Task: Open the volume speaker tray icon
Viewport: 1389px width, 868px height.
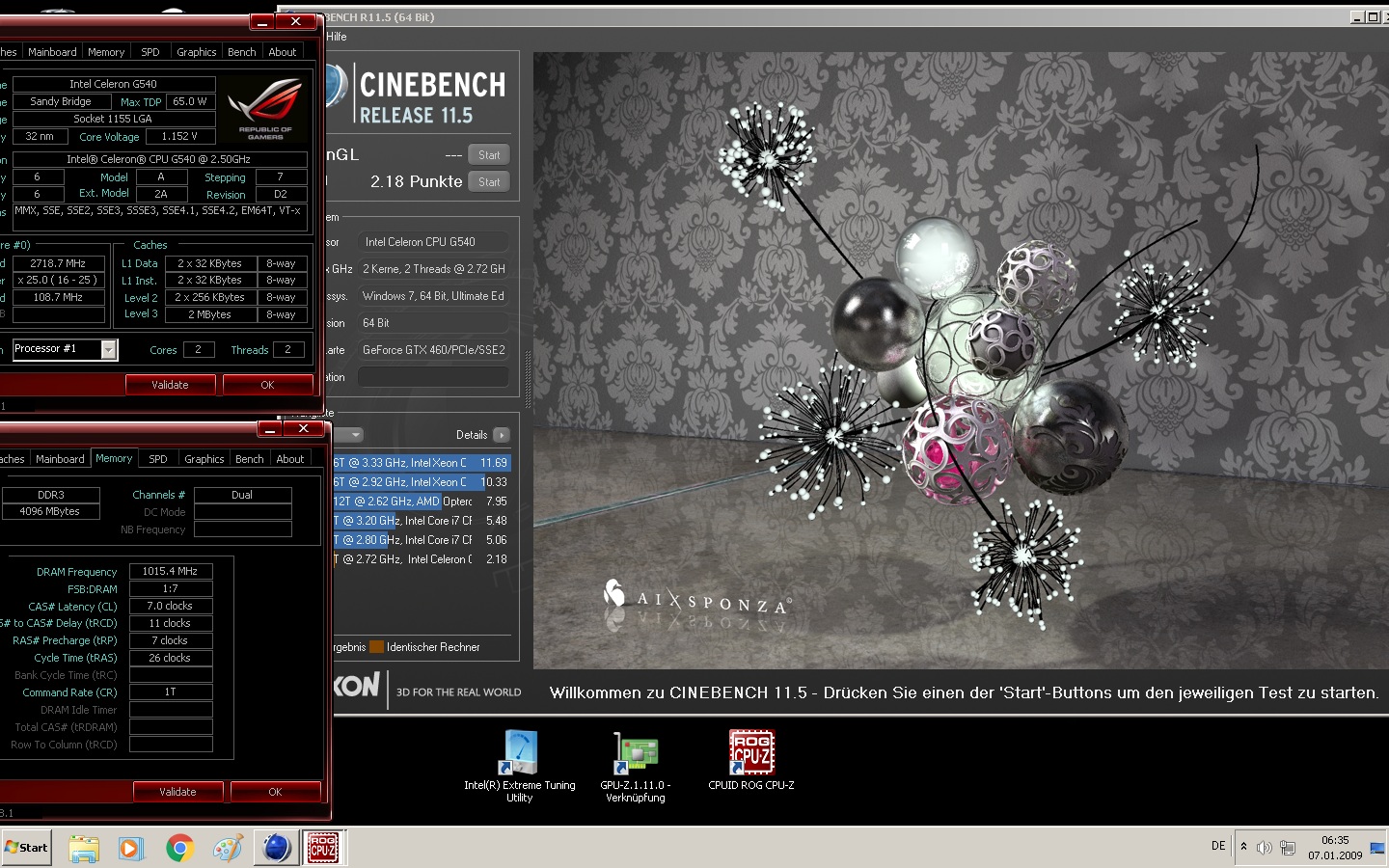Action: [x=1264, y=848]
